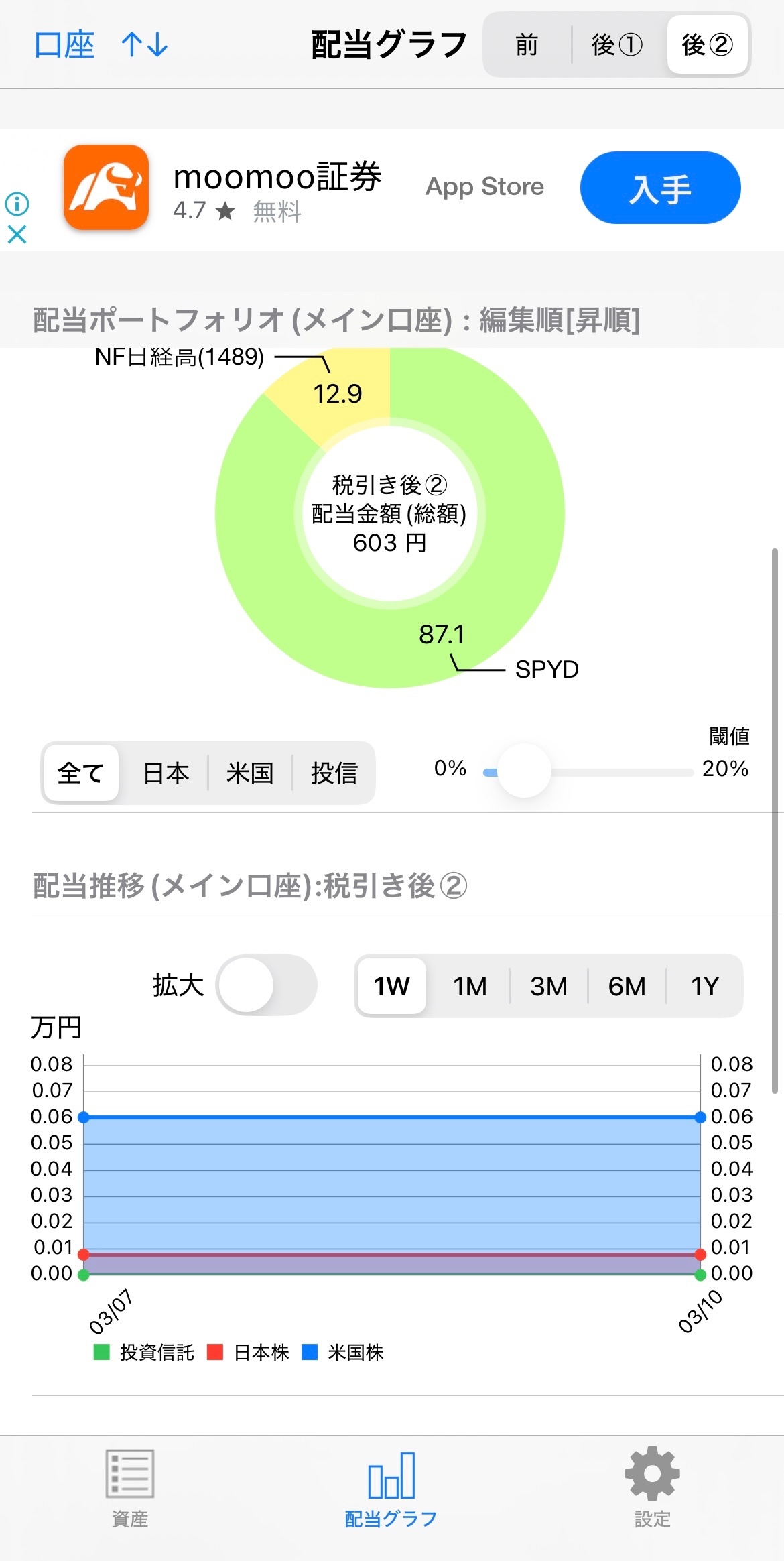784x1561 pixels.
Task: Open the 口座 account selector
Action: [64, 45]
